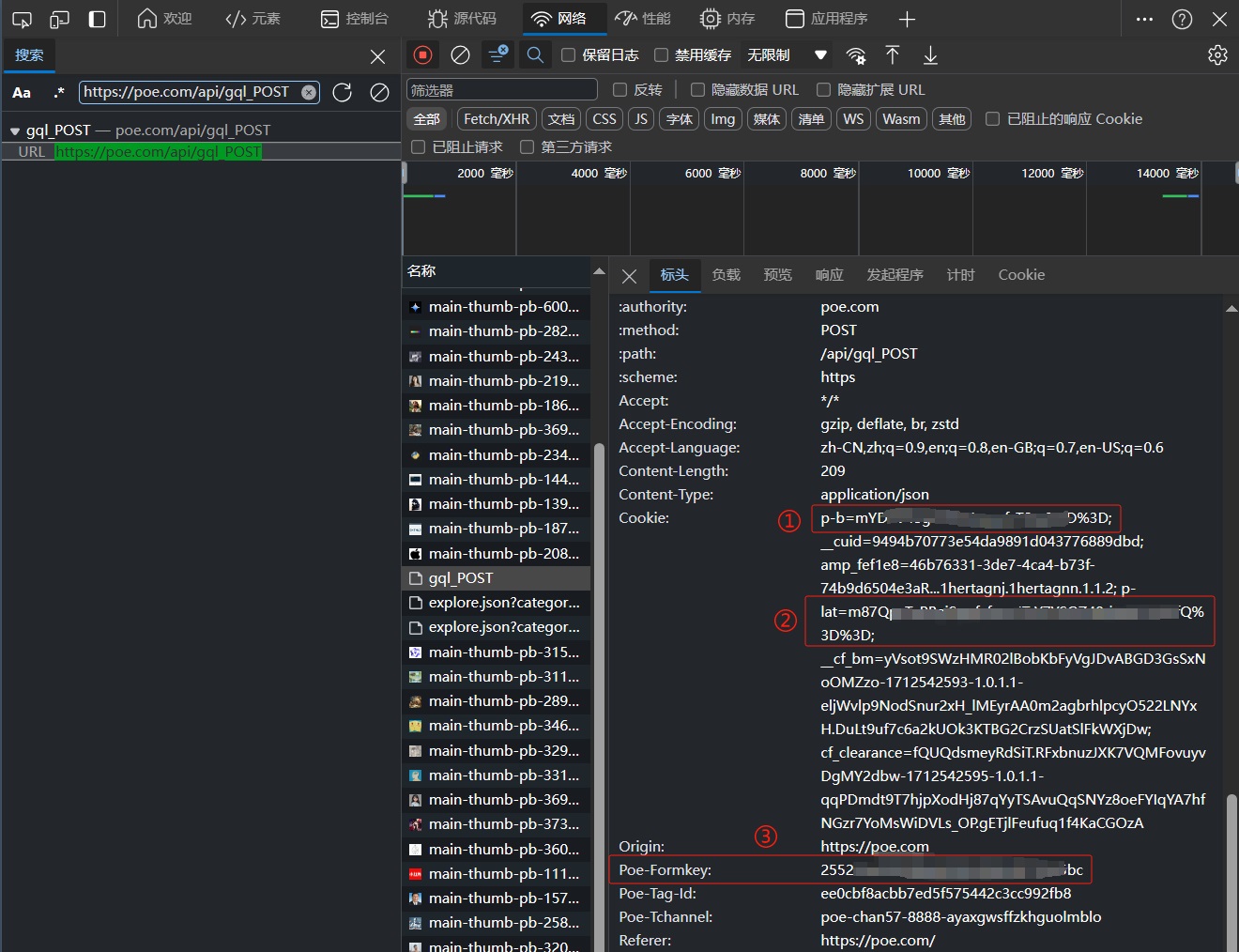Toggle device emulation icon
1239x952 pixels.
(x=59, y=19)
